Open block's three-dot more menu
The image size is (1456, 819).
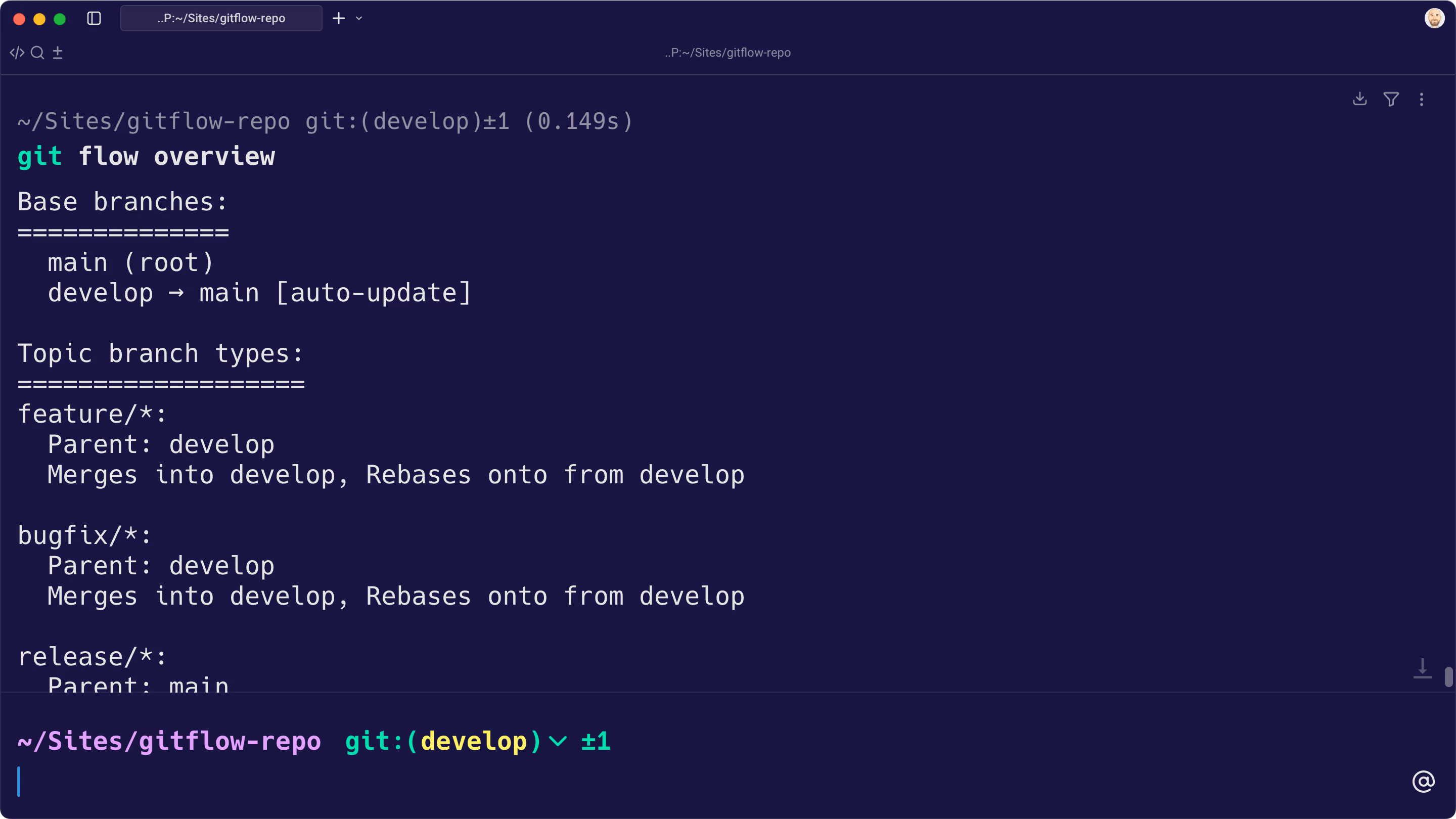tap(1422, 100)
